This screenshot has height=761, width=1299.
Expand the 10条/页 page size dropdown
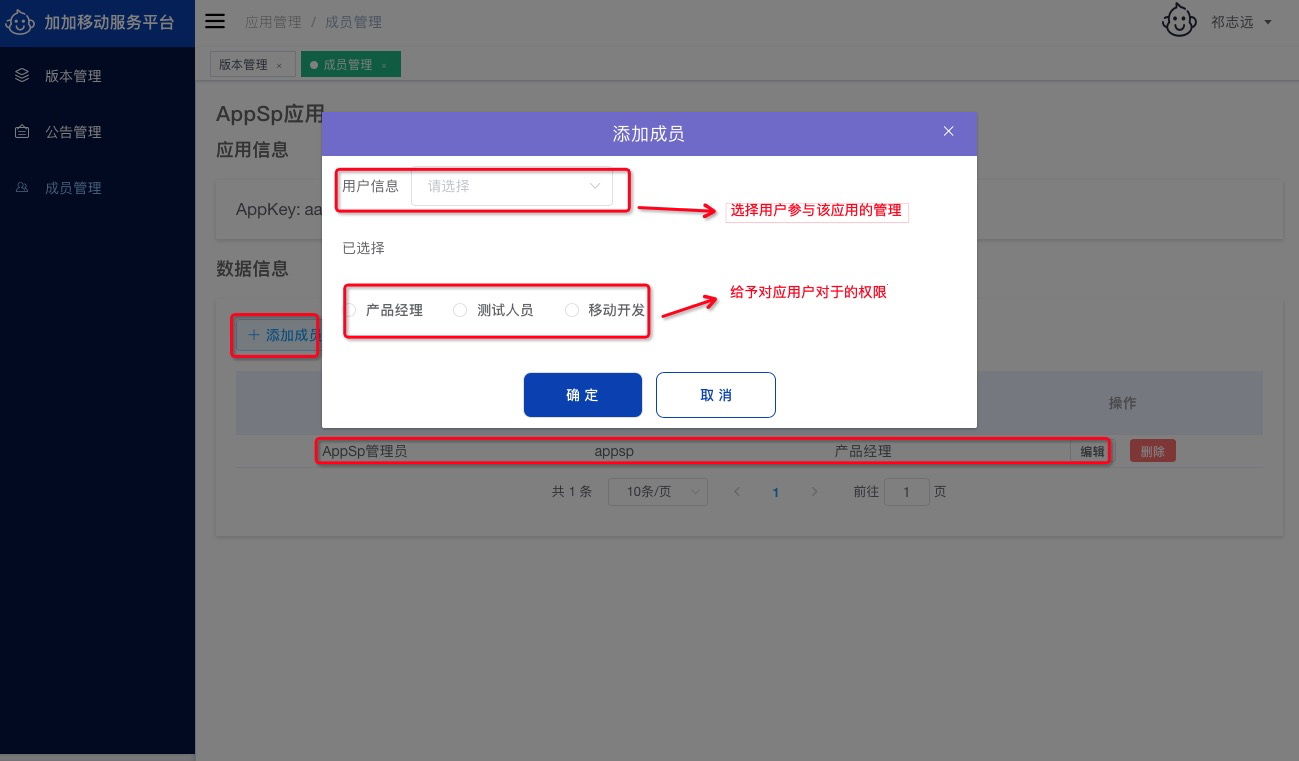coord(657,492)
